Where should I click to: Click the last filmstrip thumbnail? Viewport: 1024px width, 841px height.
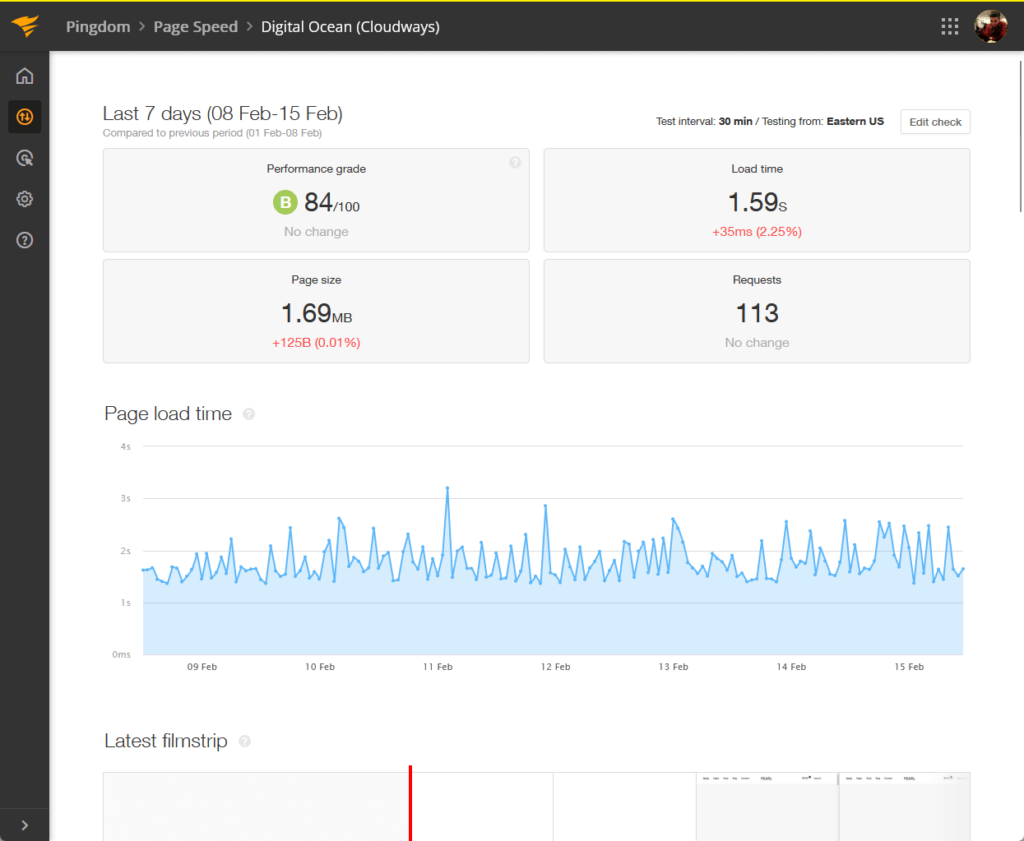point(904,807)
